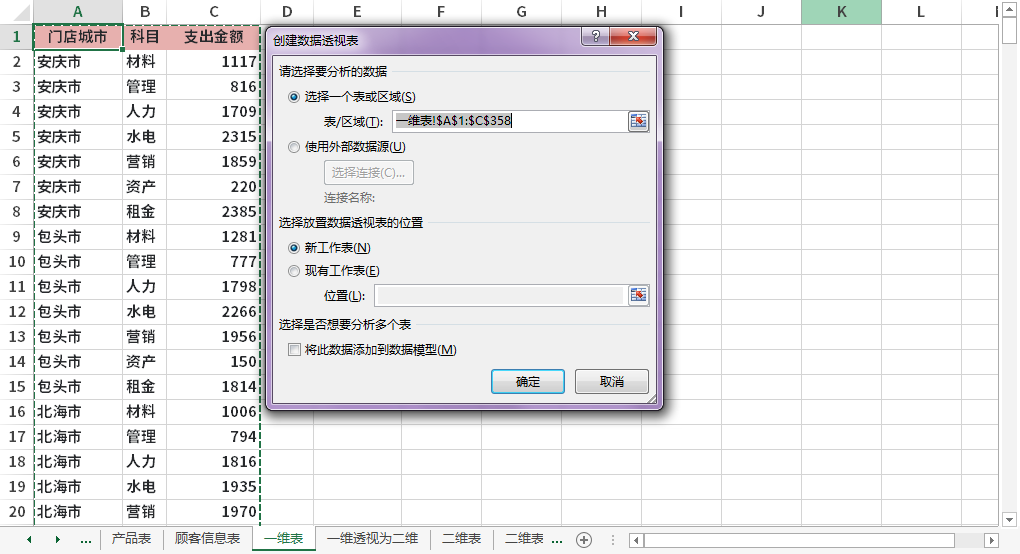Switch to 一维表 sheet tab
Viewport: 1020px width, 554px height.
click(284, 539)
